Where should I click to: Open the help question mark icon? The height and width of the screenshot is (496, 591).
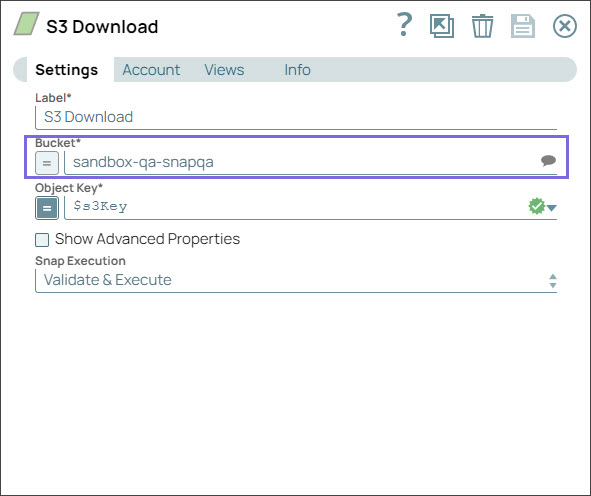click(x=404, y=25)
